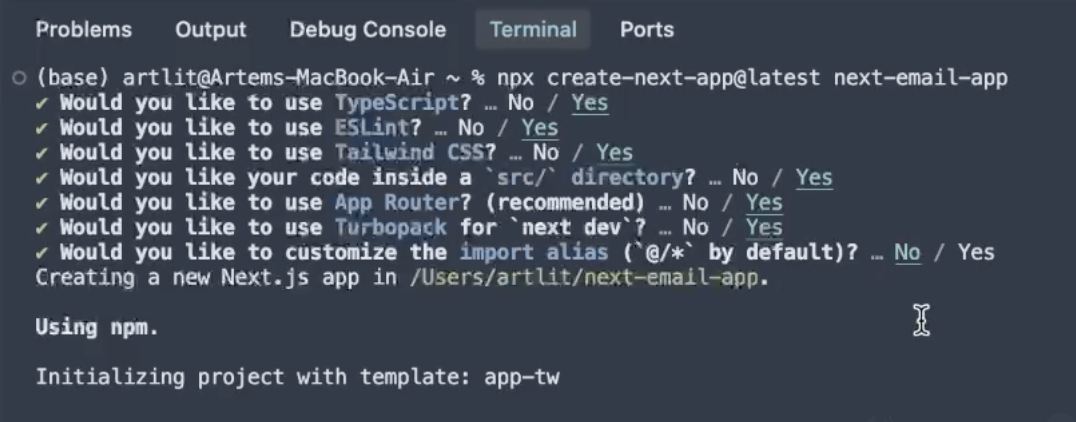Choose the No option for ESLint
Screen dimensions: 1076x422
click(471, 128)
